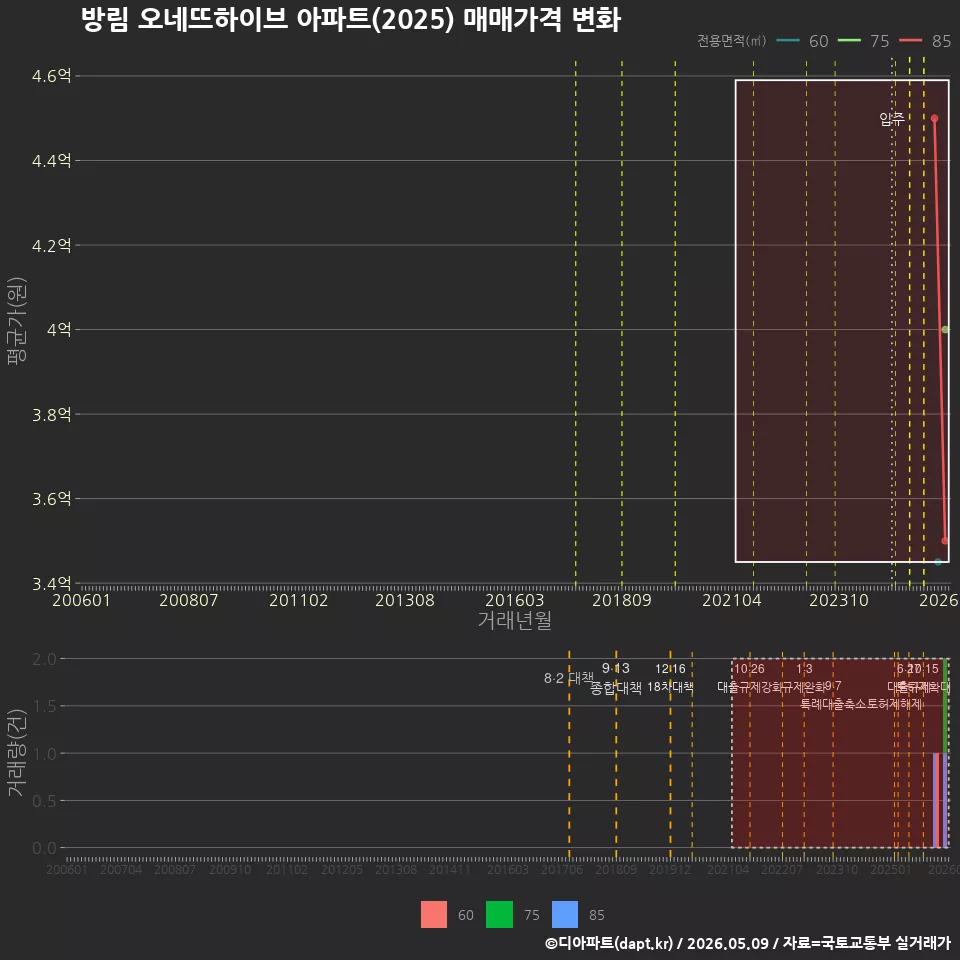Click the teal 60㎡ line swatch in top legend
The width and height of the screenshot is (960, 960).
pos(788,41)
